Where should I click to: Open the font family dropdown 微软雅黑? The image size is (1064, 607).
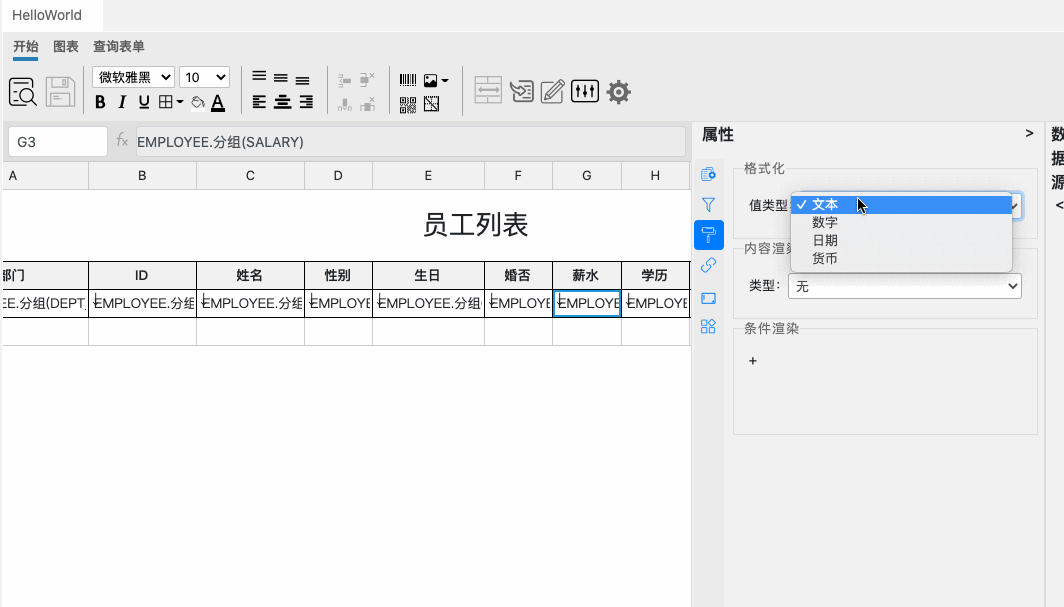click(134, 77)
